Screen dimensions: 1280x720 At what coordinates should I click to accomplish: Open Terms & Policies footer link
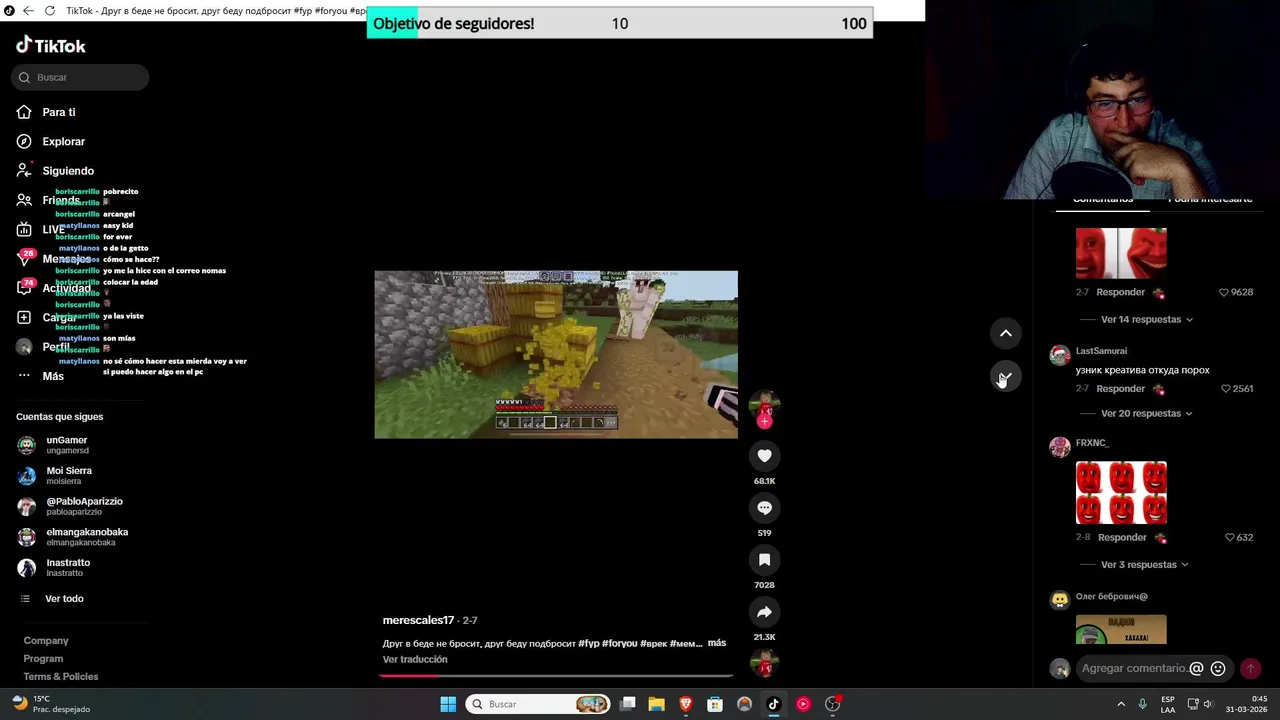(x=61, y=677)
